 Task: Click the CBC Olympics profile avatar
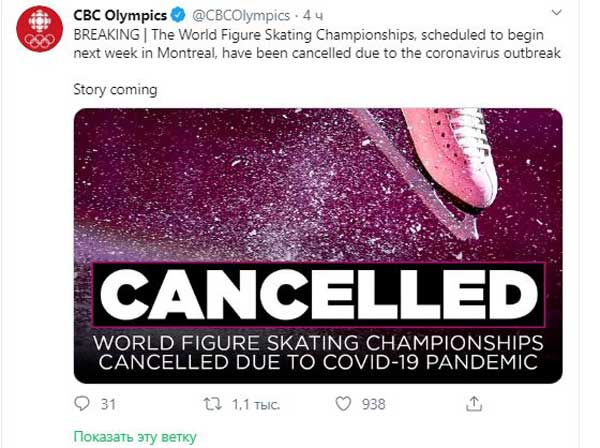[41, 30]
